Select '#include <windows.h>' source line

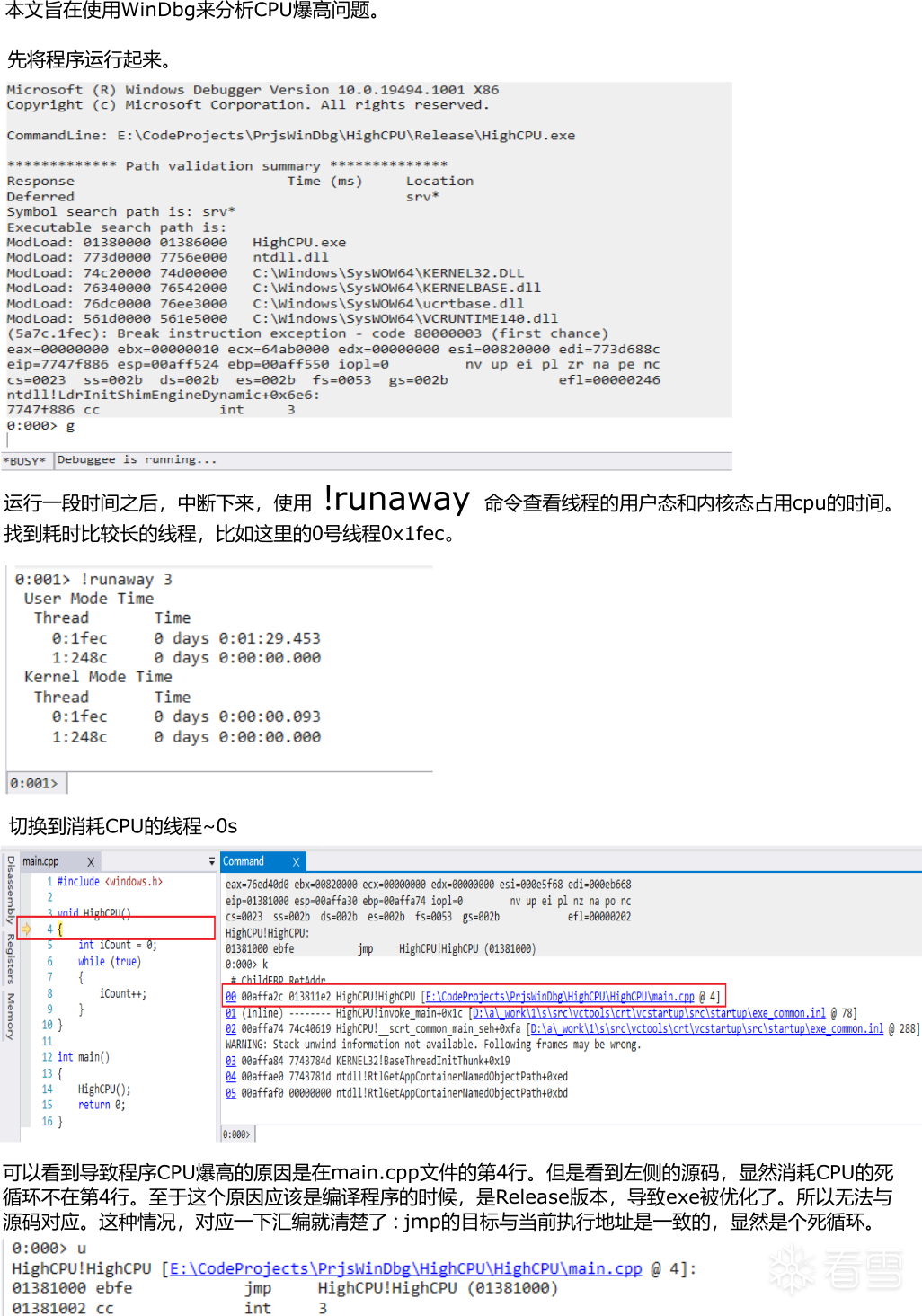(x=110, y=882)
